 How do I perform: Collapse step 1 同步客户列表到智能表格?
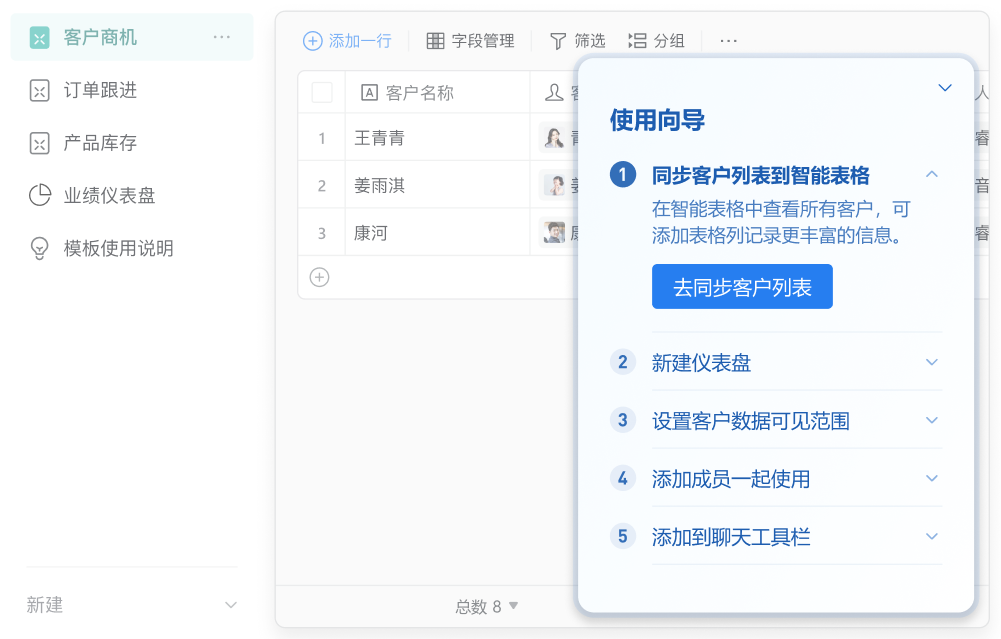(932, 175)
